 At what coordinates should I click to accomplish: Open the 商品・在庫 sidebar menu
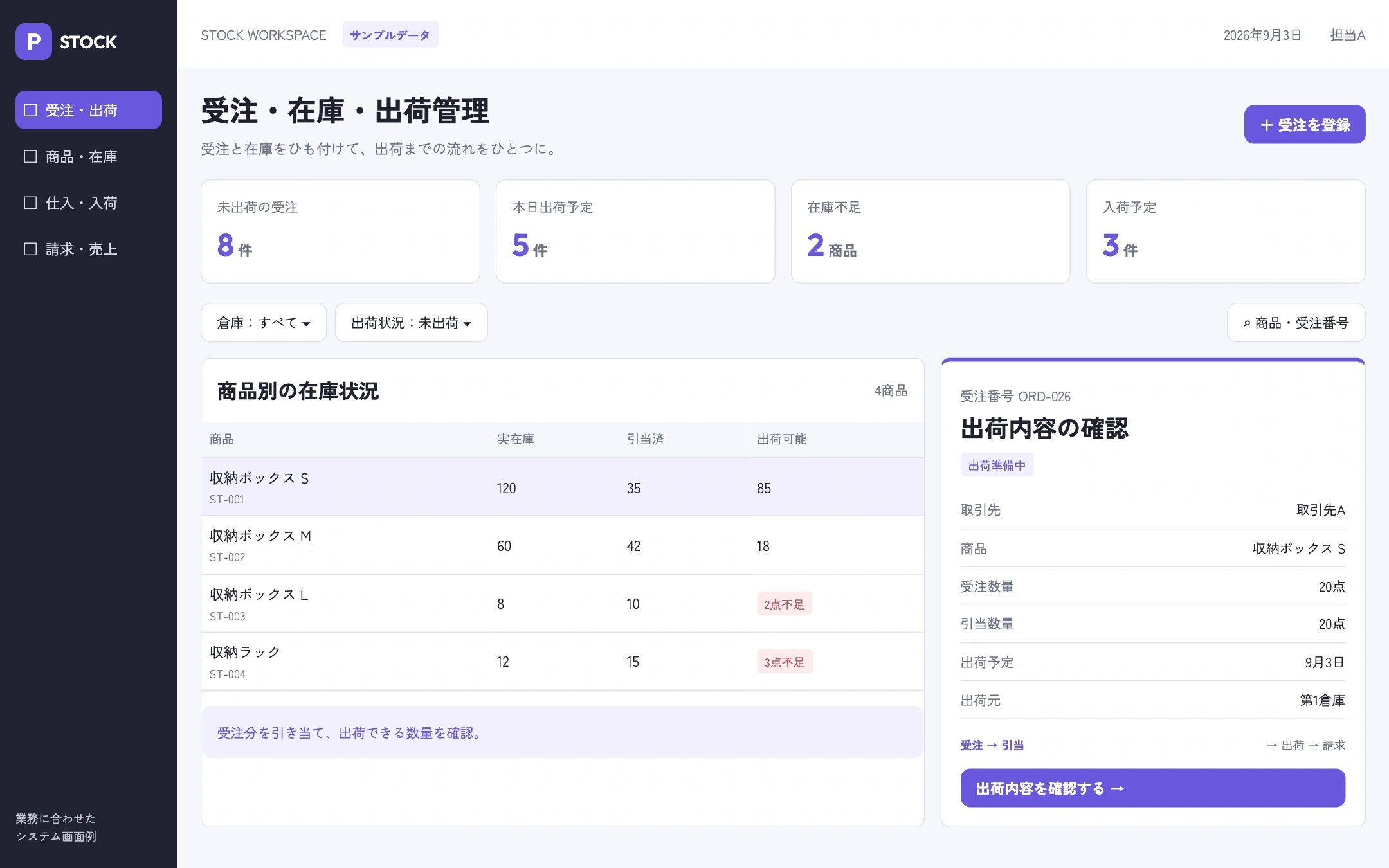tap(89, 156)
